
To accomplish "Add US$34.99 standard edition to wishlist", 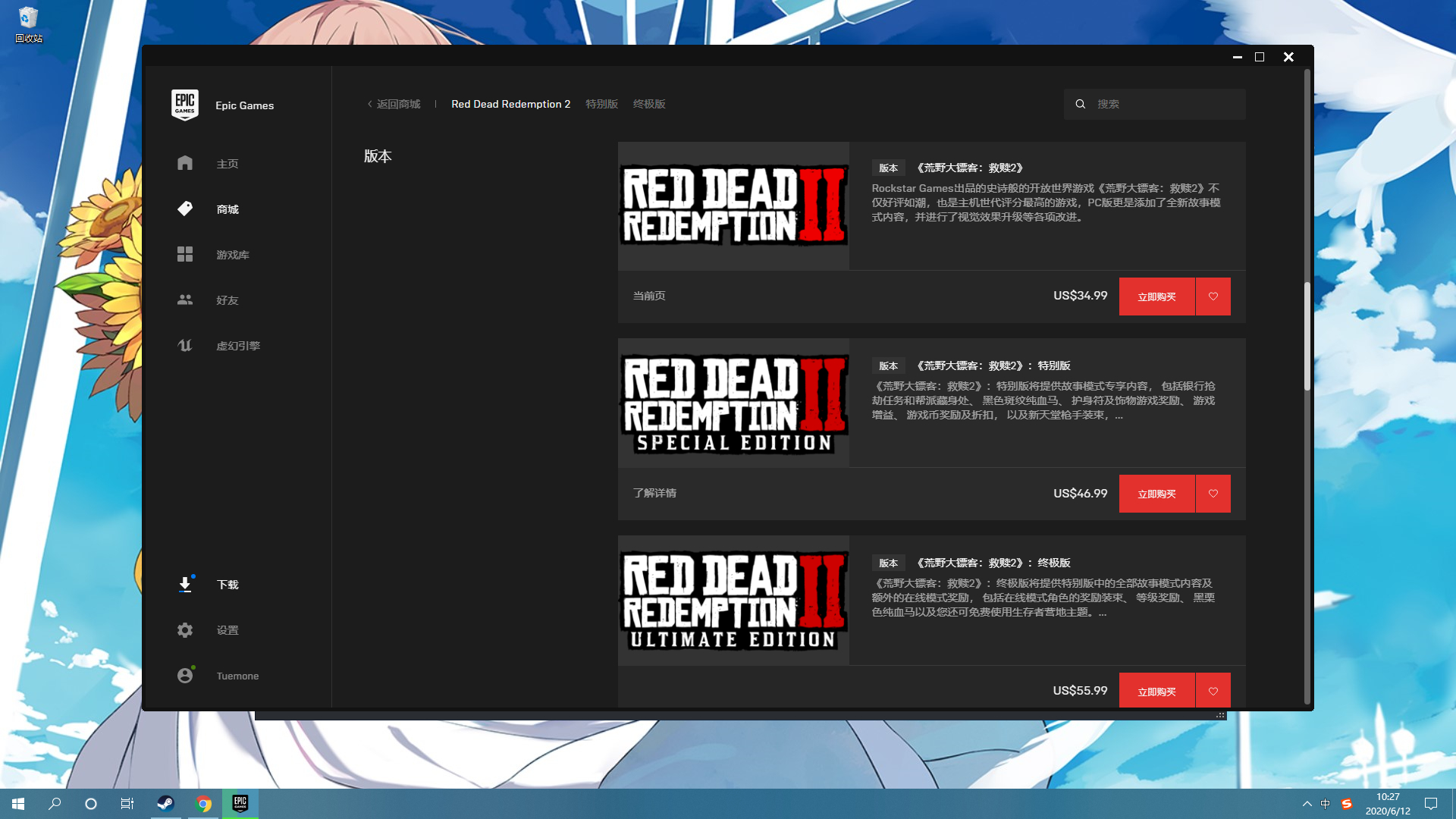I will click(x=1213, y=297).
